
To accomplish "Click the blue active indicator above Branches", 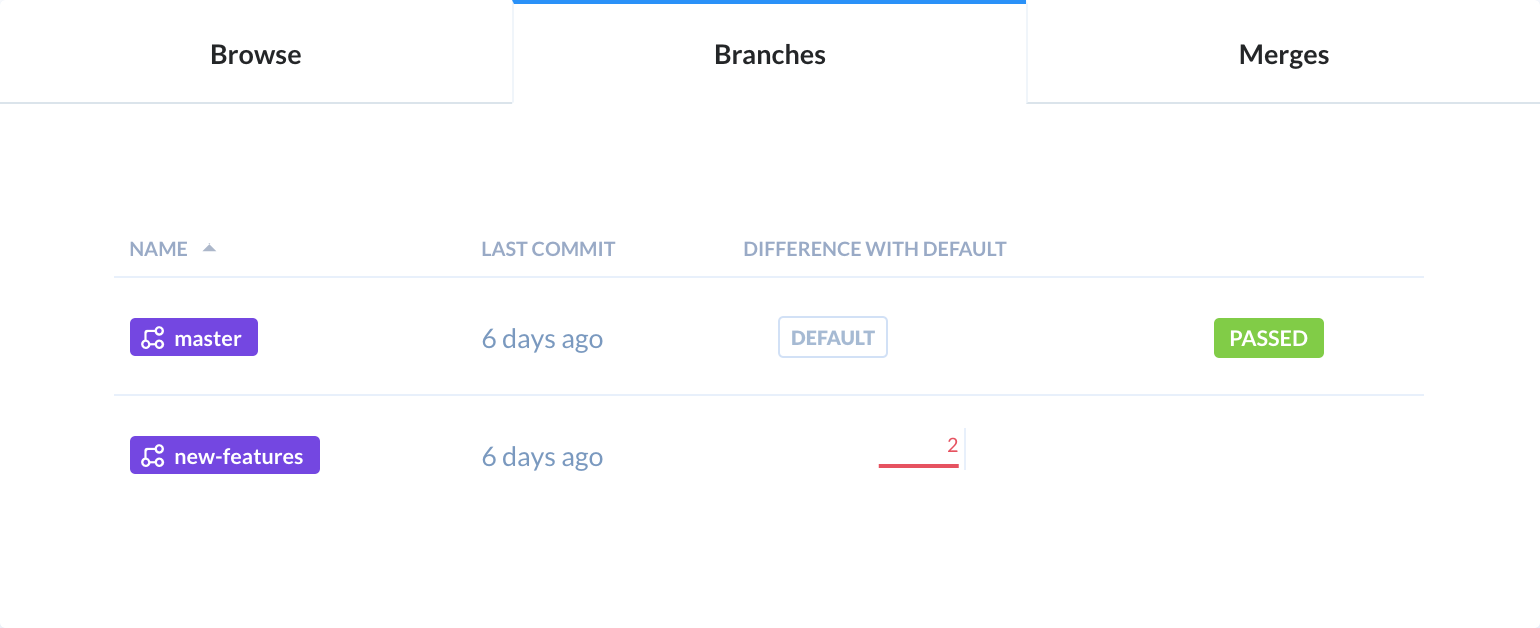I will tap(769, 2).
